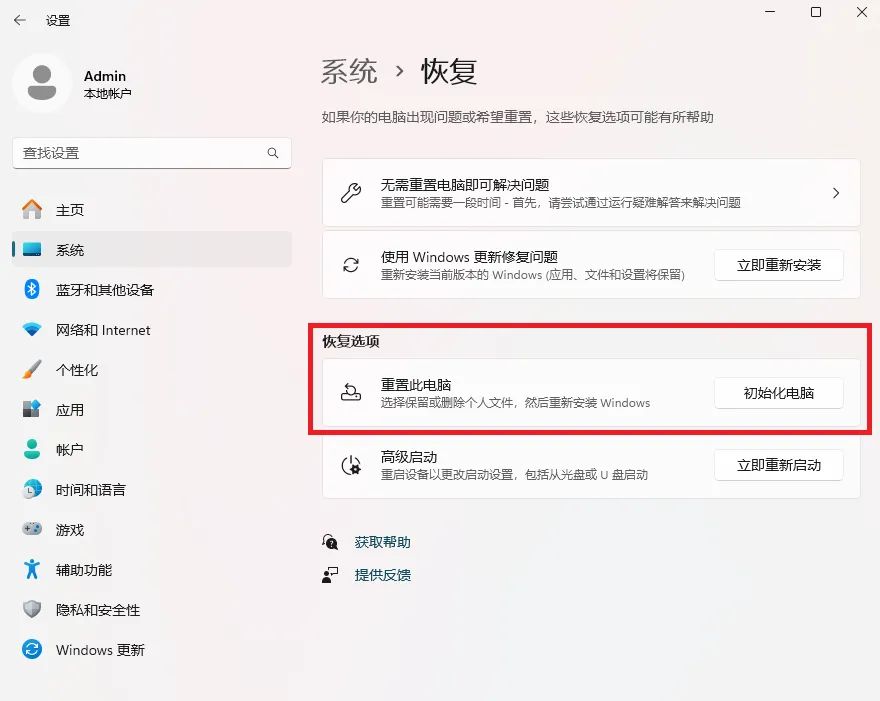Click the accessibility figure icon for 辅助功能
Screen dimensions: 880x701
(32, 569)
